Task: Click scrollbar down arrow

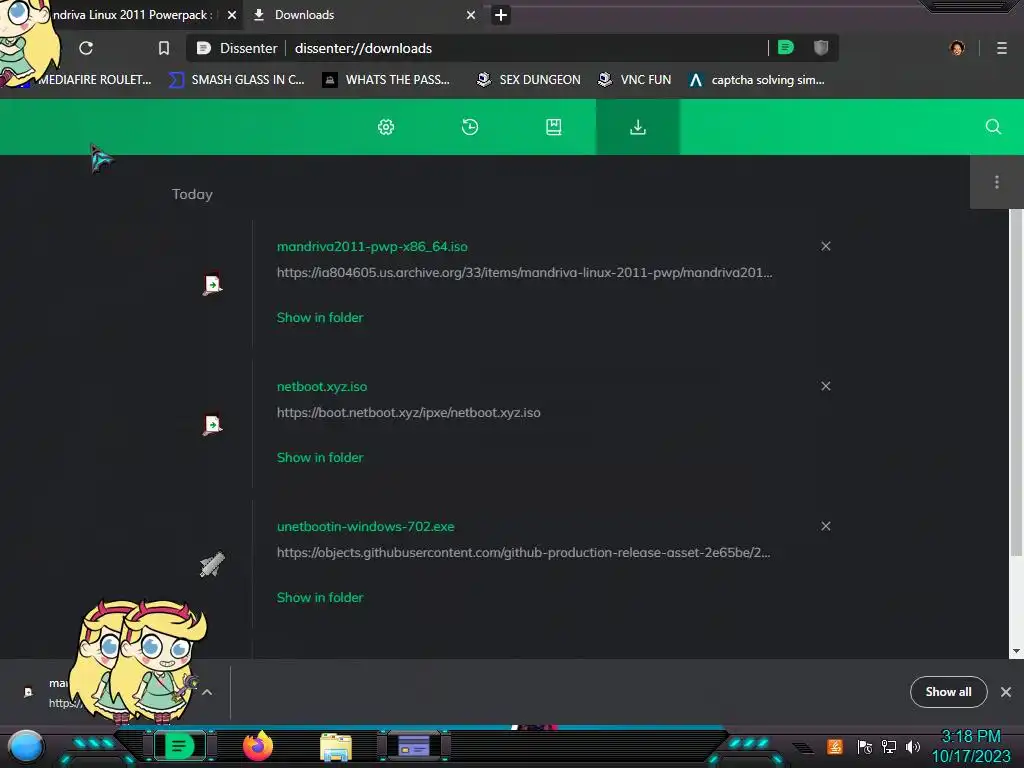Action: tap(1016, 651)
